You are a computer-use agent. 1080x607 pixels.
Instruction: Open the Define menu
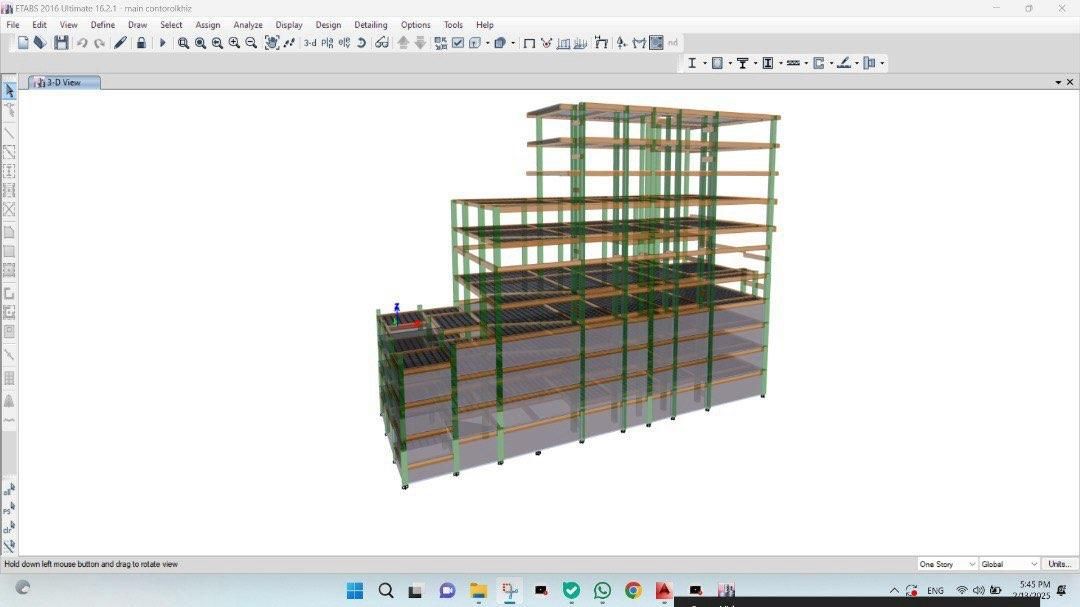click(103, 25)
